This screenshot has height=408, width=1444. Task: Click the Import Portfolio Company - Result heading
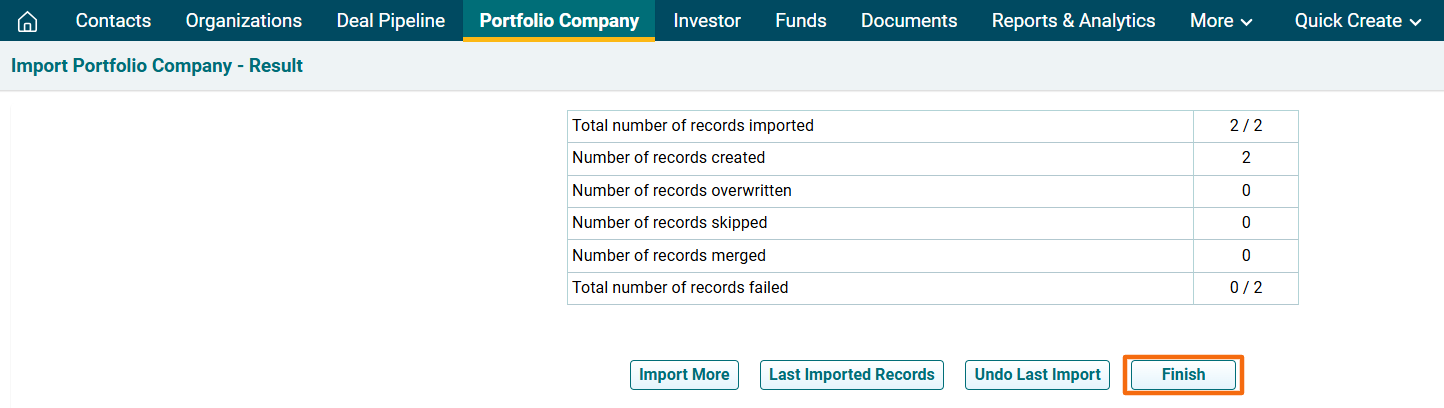[x=157, y=66]
